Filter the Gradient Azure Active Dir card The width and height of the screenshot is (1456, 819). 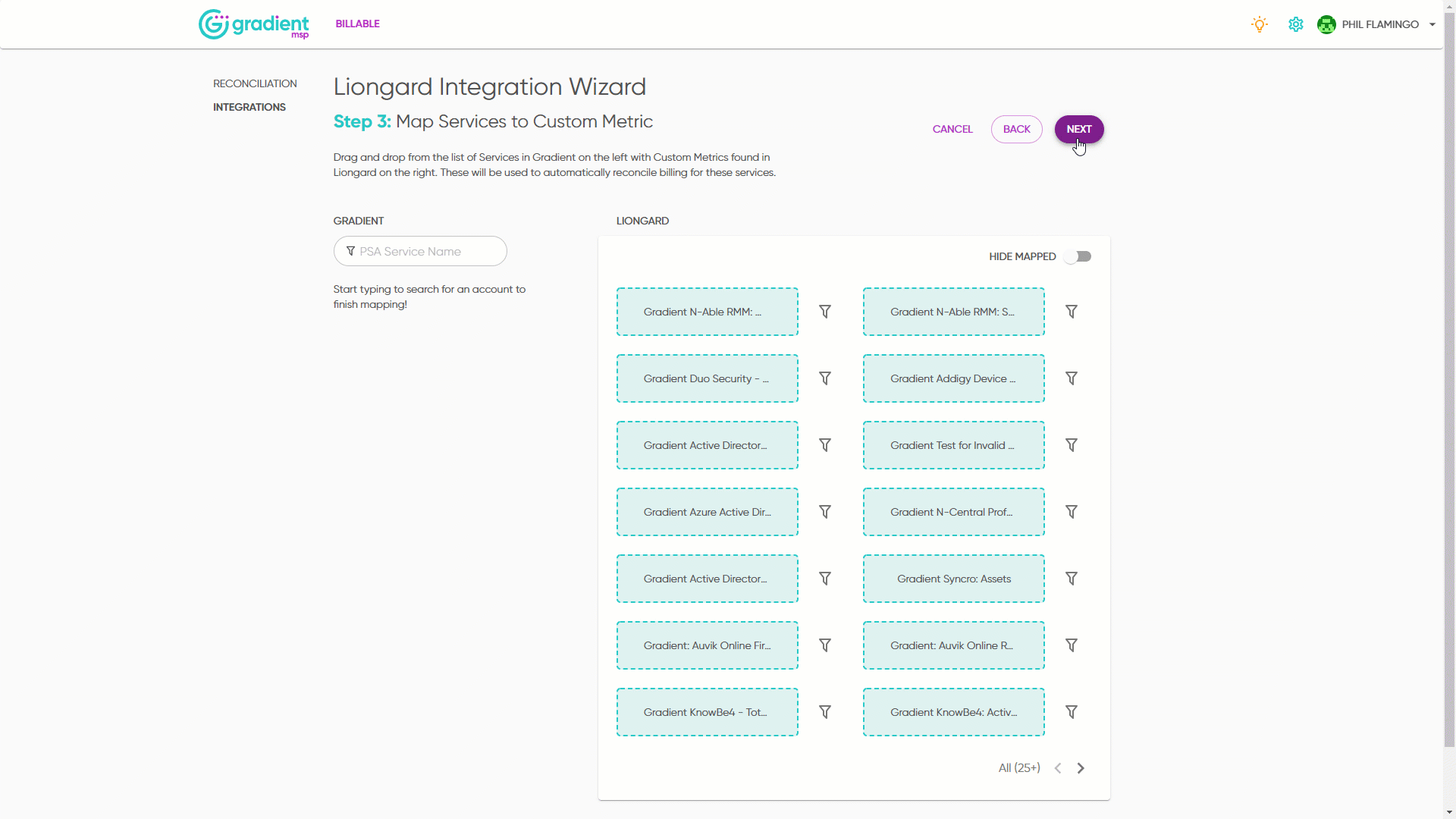coord(825,512)
